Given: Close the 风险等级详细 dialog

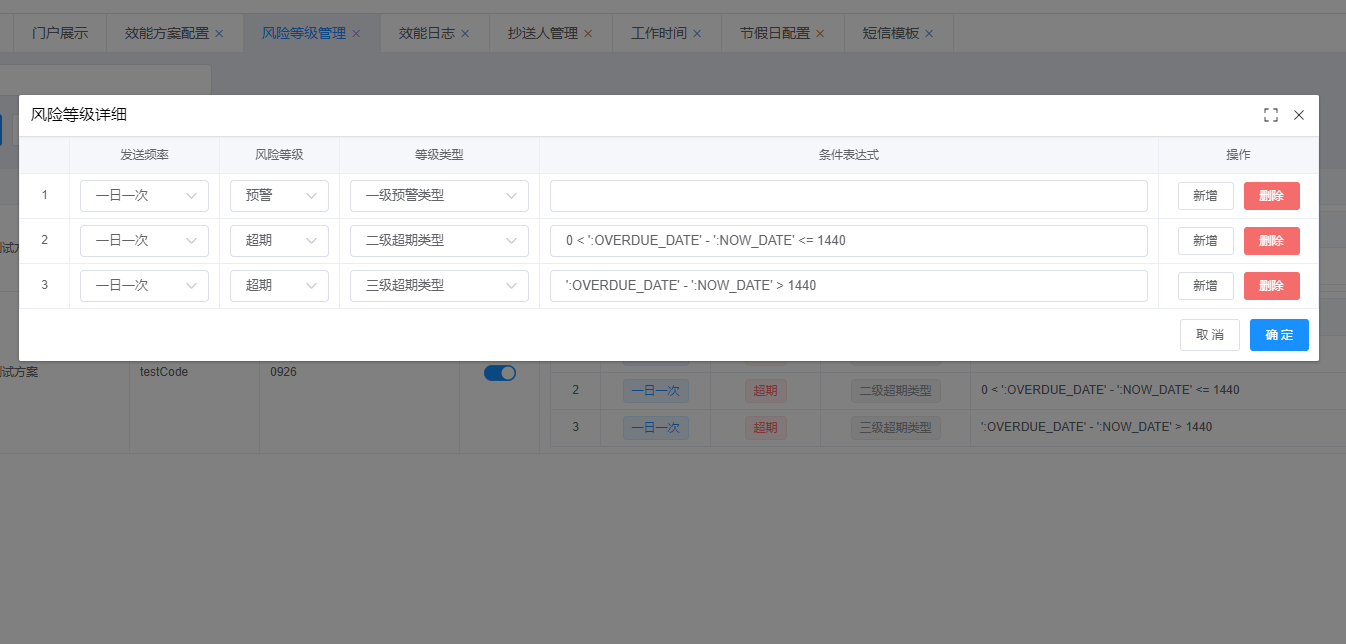Looking at the screenshot, I should pyautogui.click(x=1299, y=115).
